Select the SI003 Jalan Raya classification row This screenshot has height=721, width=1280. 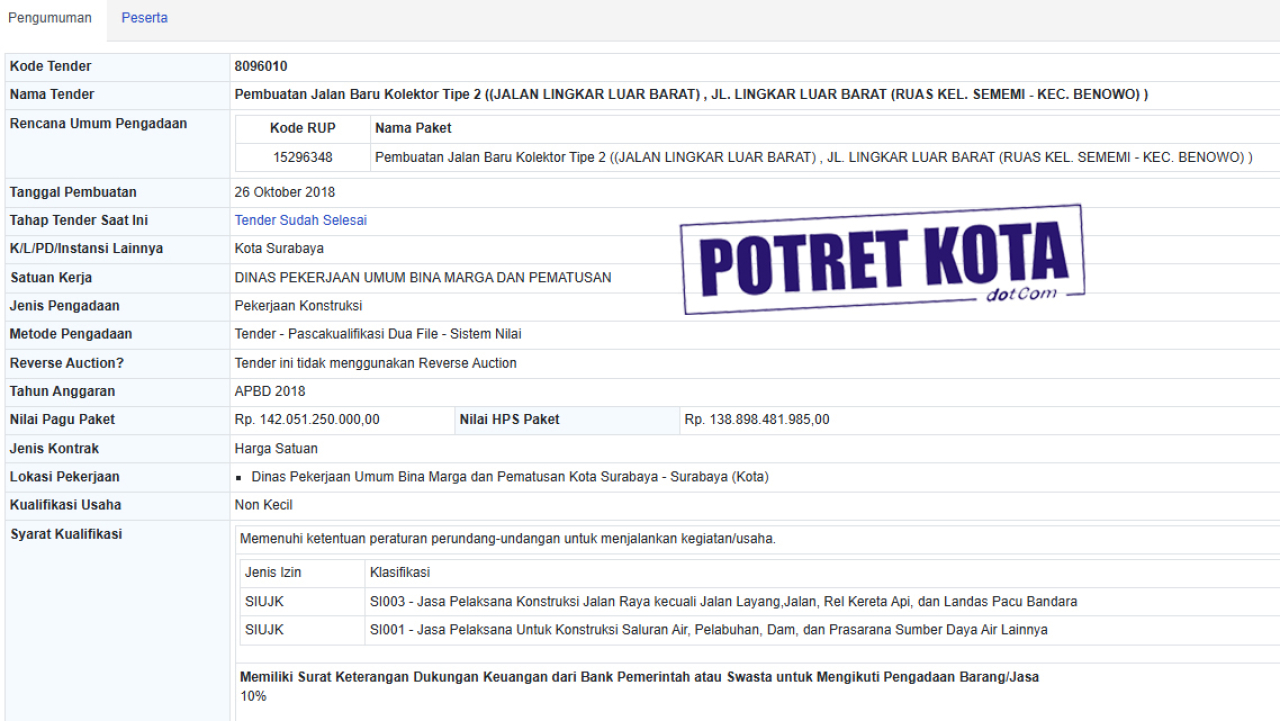pos(723,602)
